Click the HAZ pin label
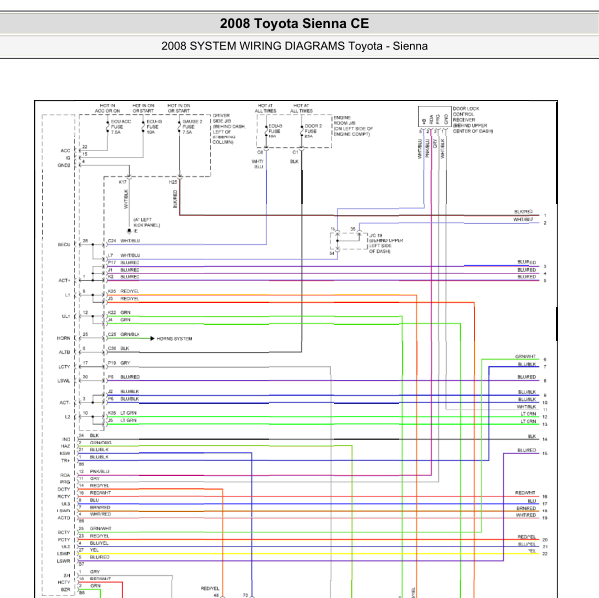The height and width of the screenshot is (598, 599). coord(65,447)
